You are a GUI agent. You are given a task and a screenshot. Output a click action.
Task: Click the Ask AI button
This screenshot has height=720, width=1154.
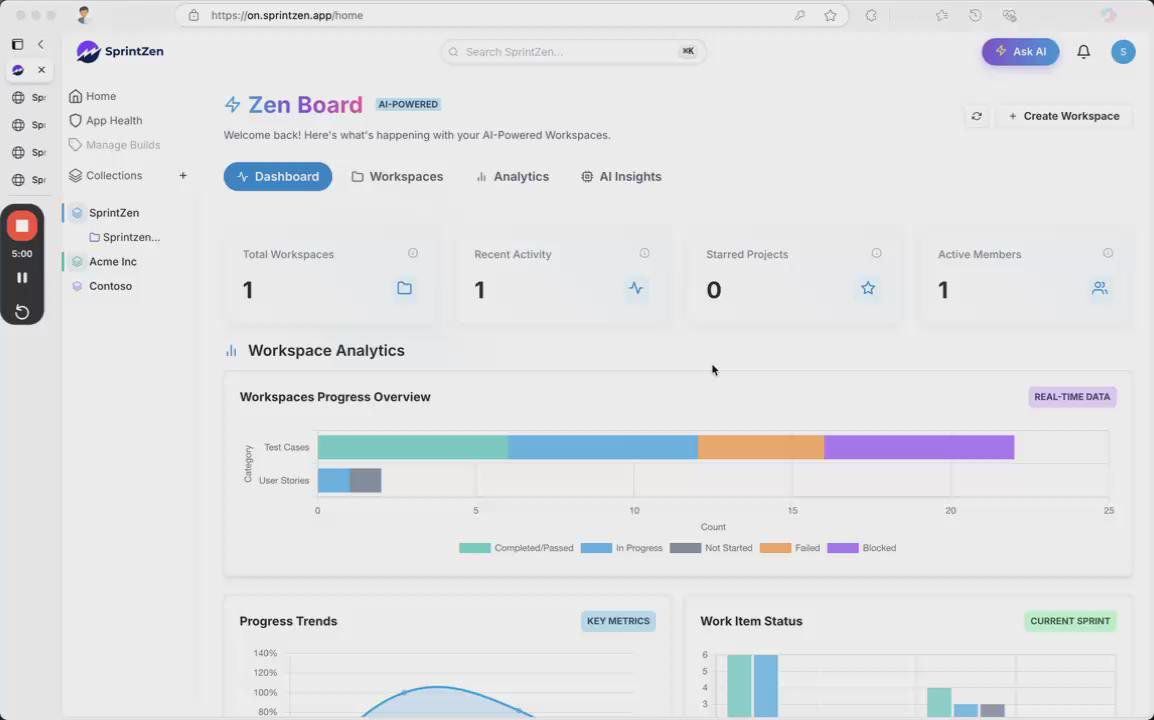(x=1020, y=52)
